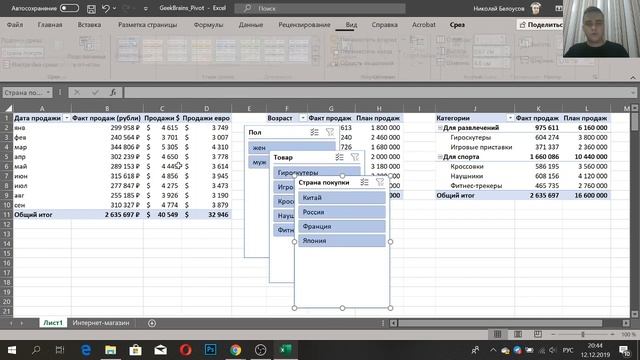Add a new sheet with the plus icon

152,323
